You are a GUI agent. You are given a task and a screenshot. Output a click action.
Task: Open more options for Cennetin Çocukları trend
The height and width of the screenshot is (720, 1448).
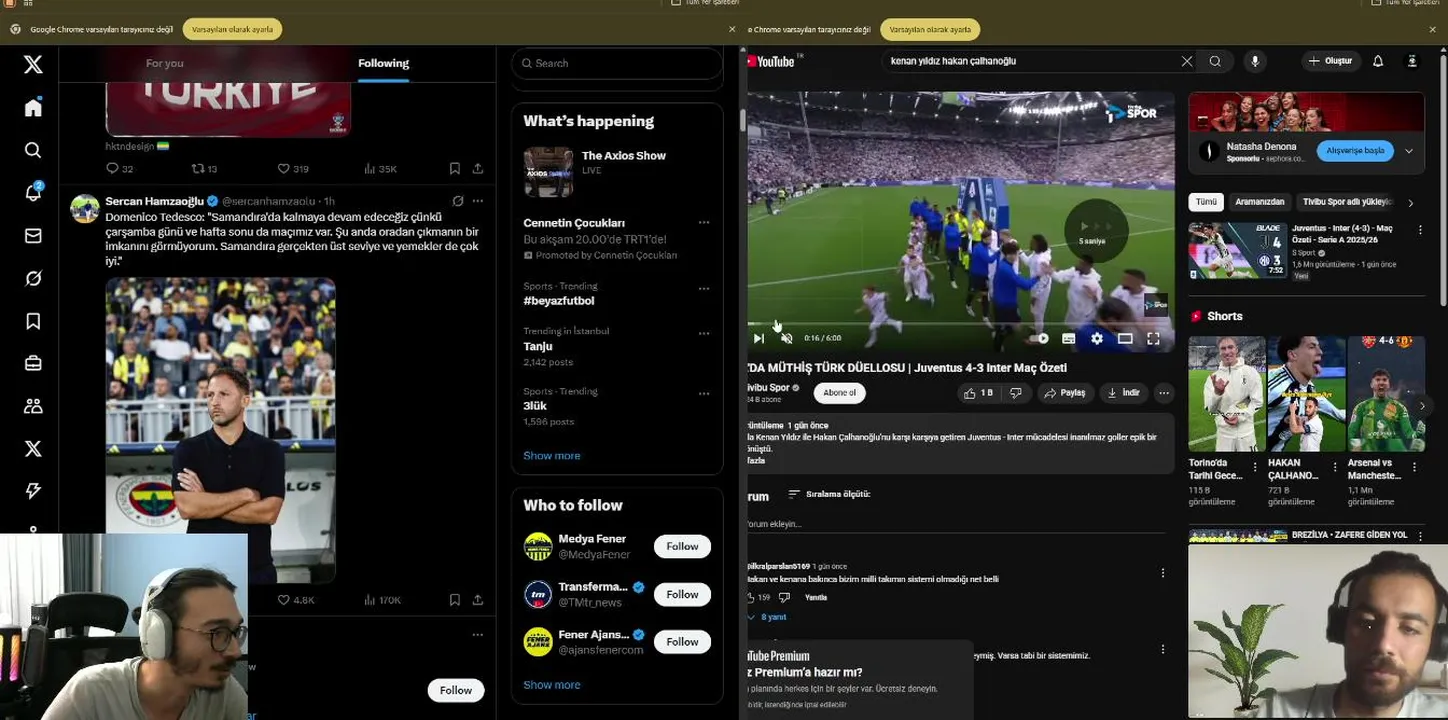click(704, 223)
